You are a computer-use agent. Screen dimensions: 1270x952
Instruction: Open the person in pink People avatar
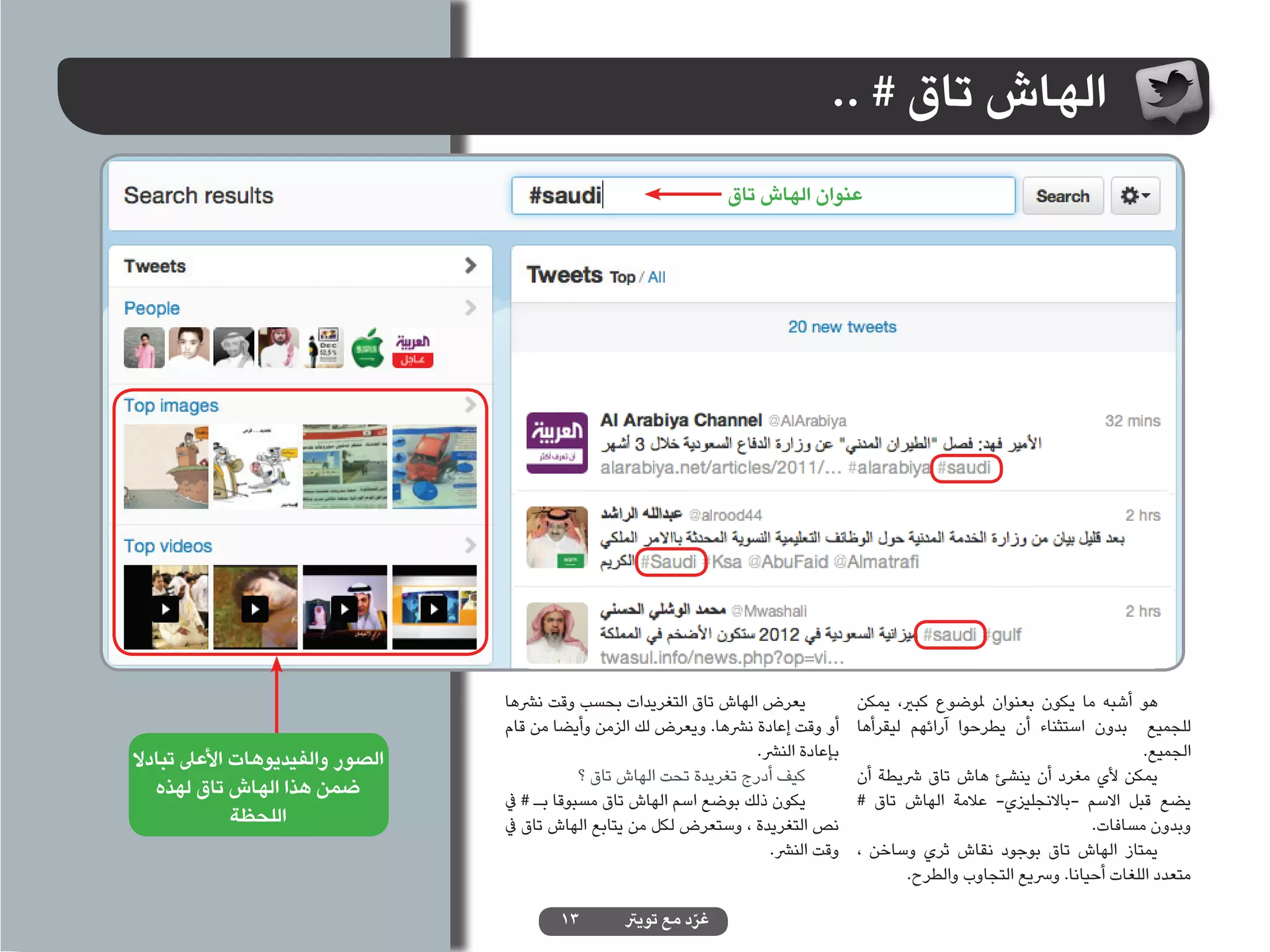pyautogui.click(x=144, y=348)
